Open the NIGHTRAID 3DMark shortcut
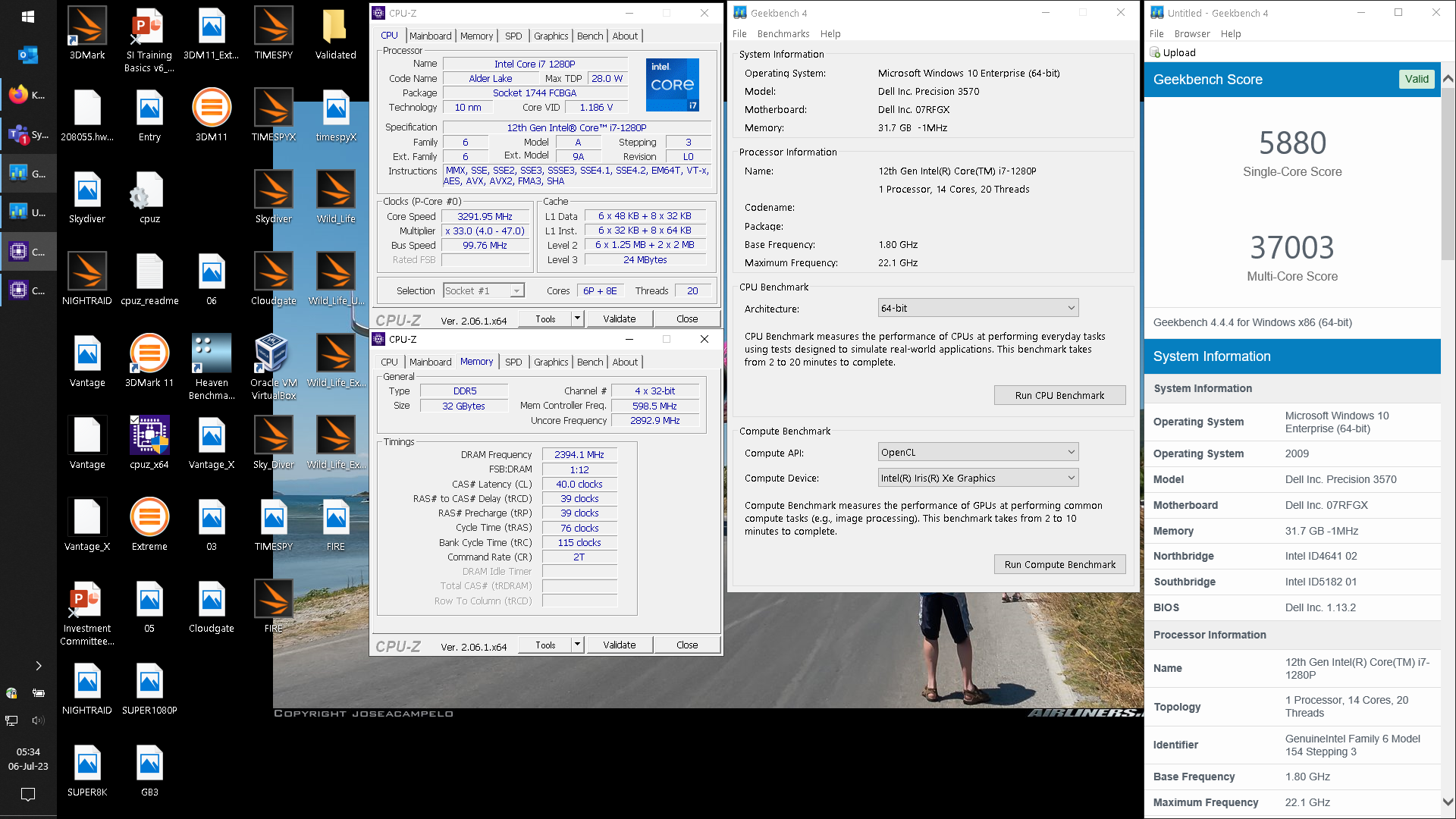Screen dimensions: 1456x819 tap(87, 279)
